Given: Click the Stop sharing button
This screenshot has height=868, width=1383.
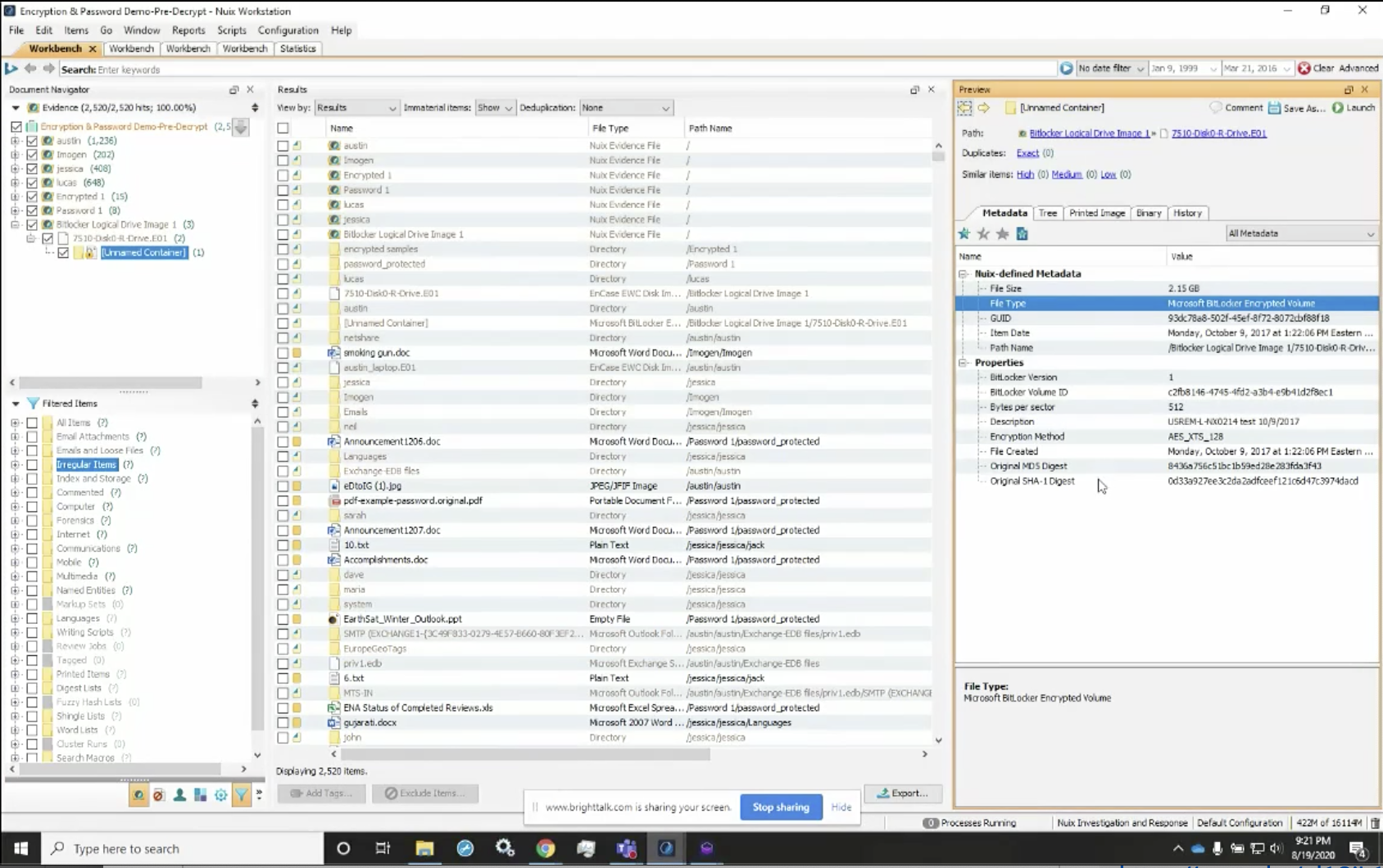Looking at the screenshot, I should [781, 807].
